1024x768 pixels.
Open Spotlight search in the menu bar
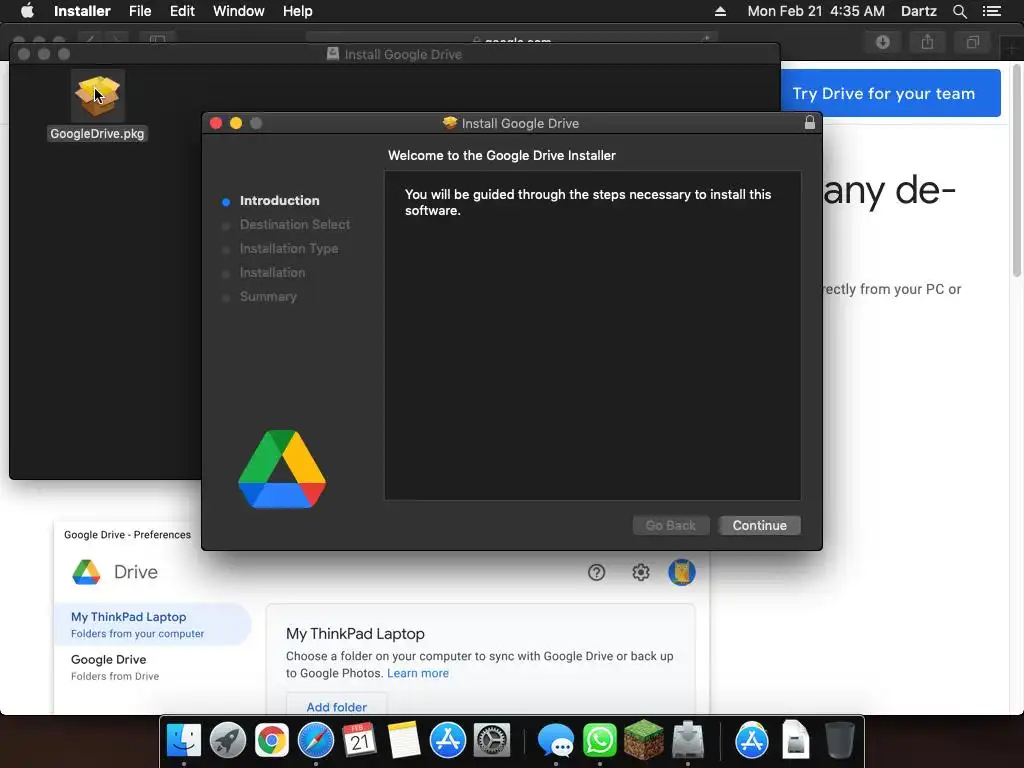[x=959, y=11]
